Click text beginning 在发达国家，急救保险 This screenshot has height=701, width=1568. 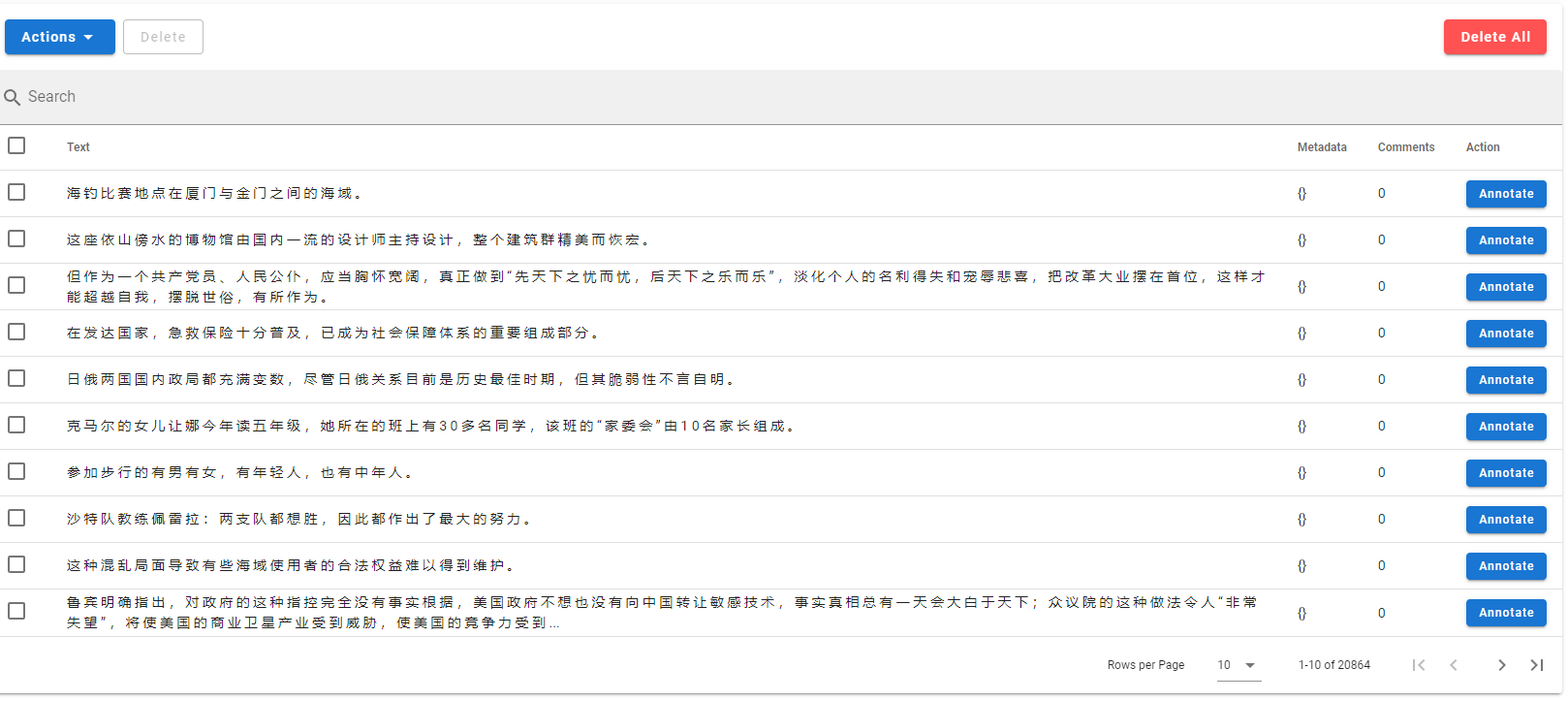(333, 334)
